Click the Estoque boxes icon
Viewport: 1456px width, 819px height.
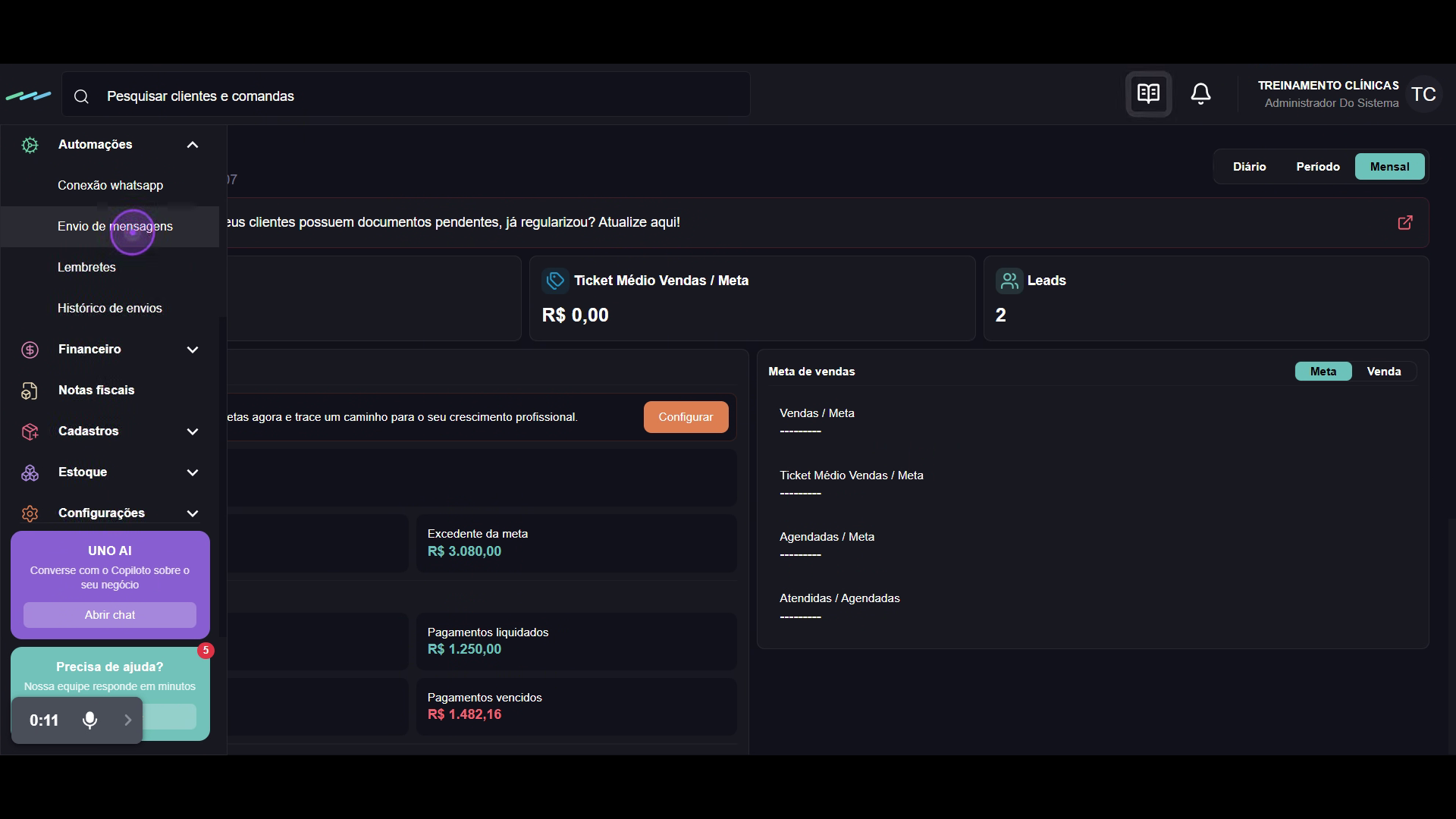point(30,472)
